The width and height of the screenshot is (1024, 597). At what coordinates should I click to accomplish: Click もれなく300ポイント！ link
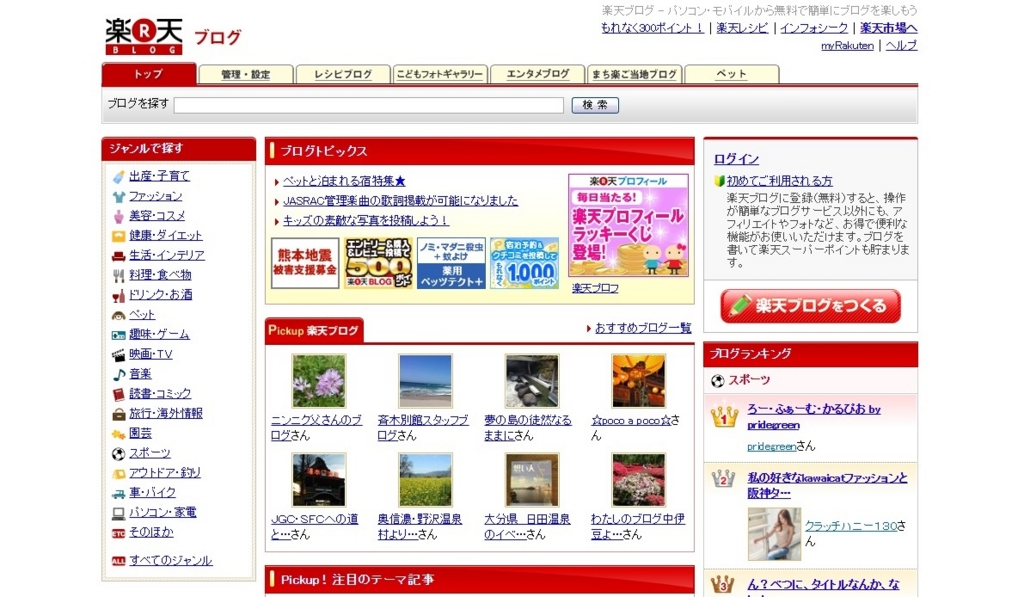point(652,28)
